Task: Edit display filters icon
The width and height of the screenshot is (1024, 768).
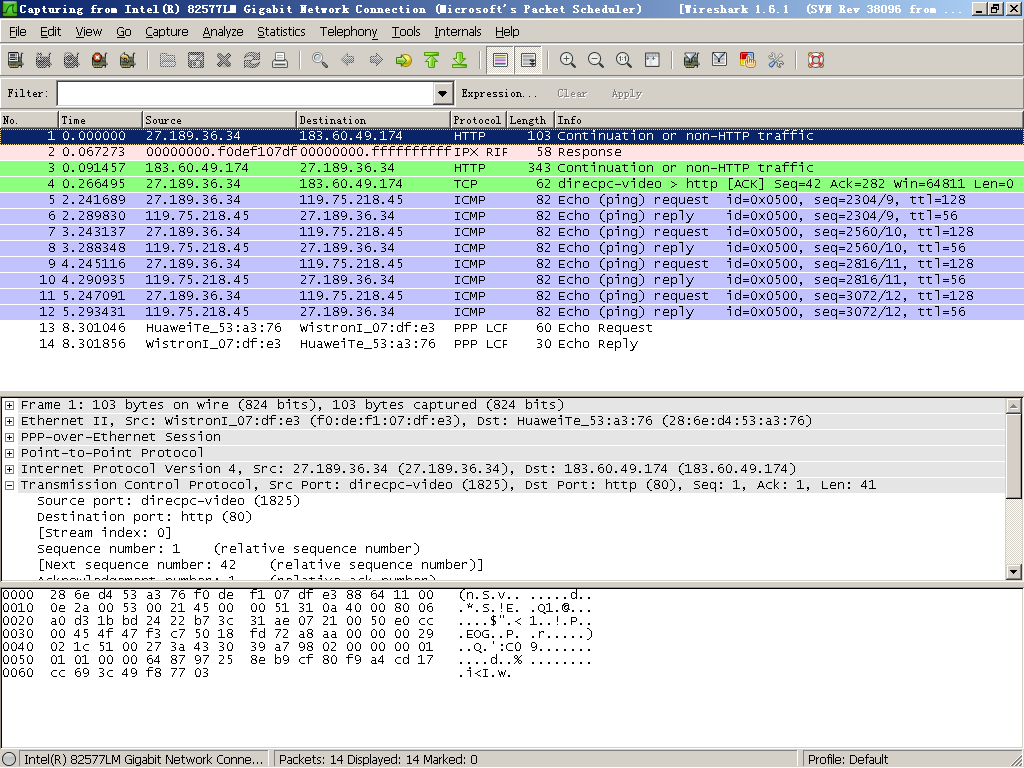Action: click(x=720, y=61)
